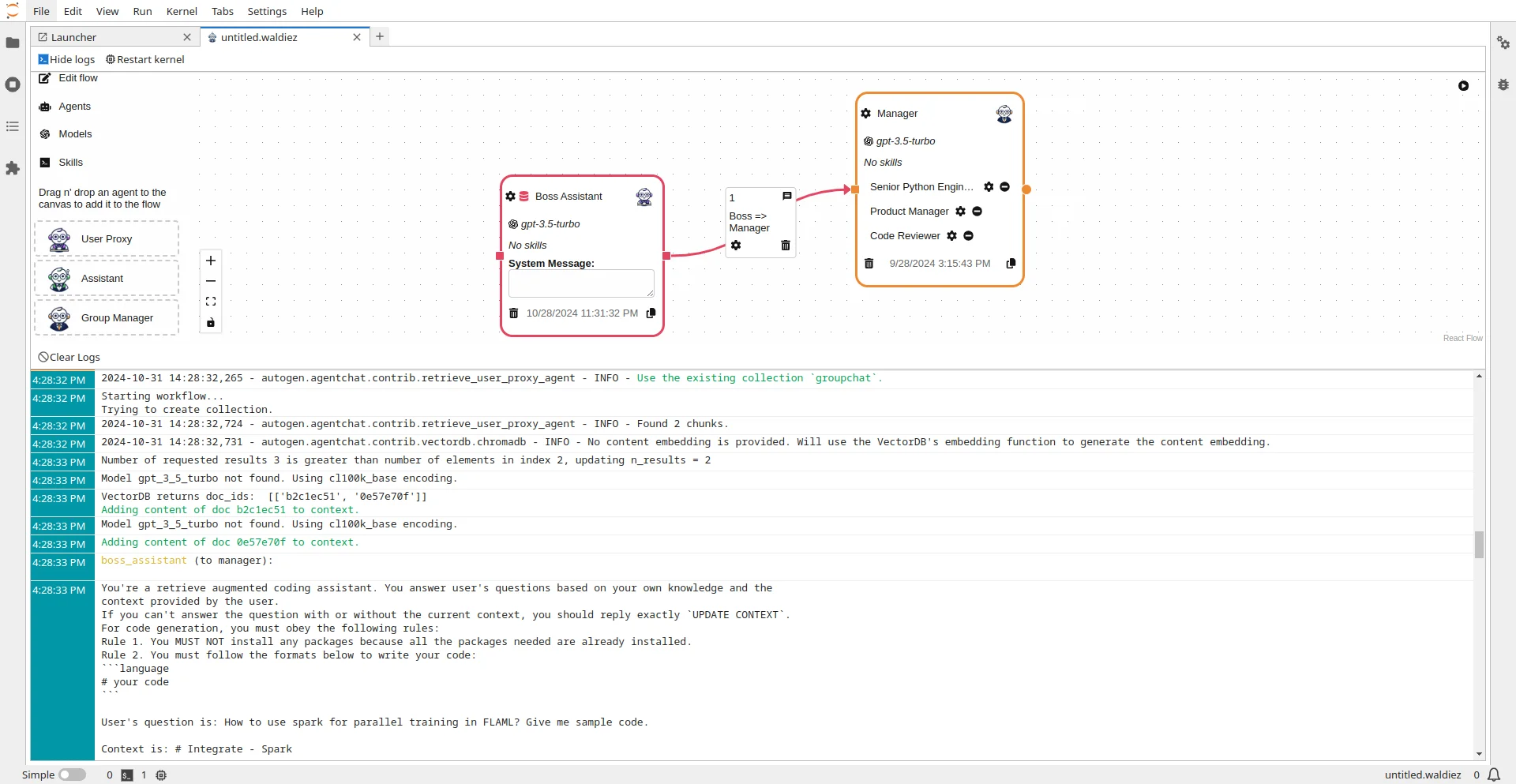This screenshot has width=1516, height=784.
Task: Click the message icon on edge 1
Action: tap(786, 196)
